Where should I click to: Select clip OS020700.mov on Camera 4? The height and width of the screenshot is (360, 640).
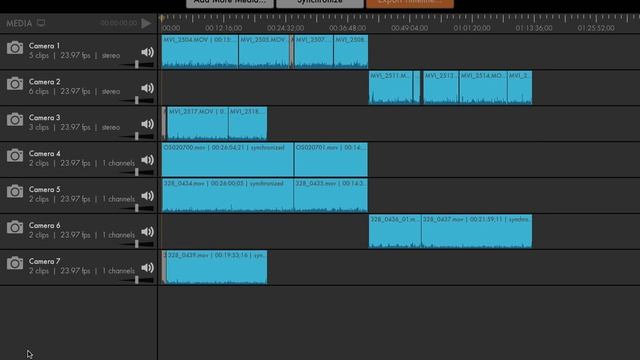click(x=228, y=159)
